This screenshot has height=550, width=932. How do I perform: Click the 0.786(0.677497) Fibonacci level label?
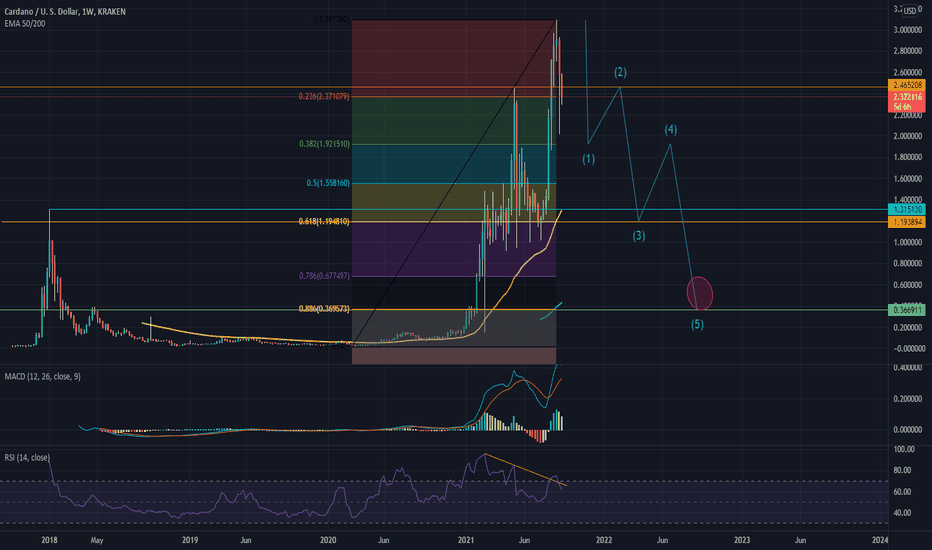click(x=325, y=276)
